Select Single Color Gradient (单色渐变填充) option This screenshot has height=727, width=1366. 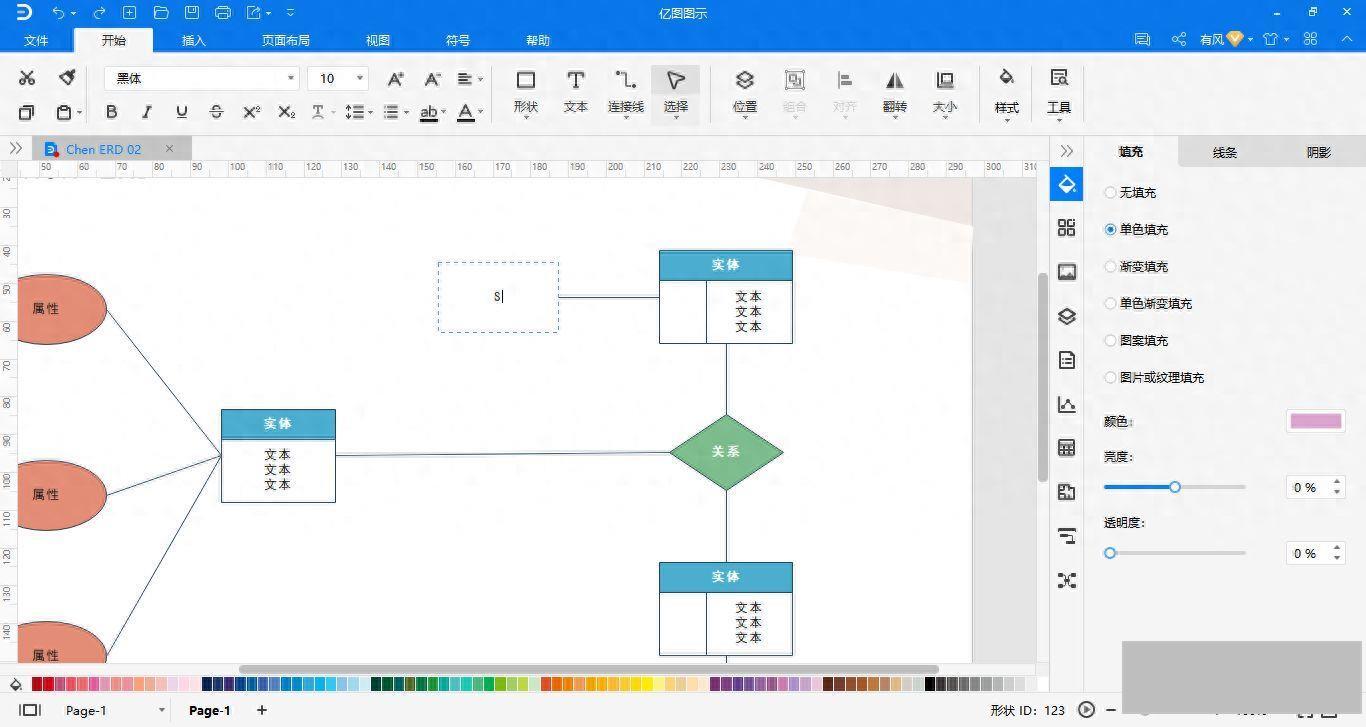tap(1148, 303)
